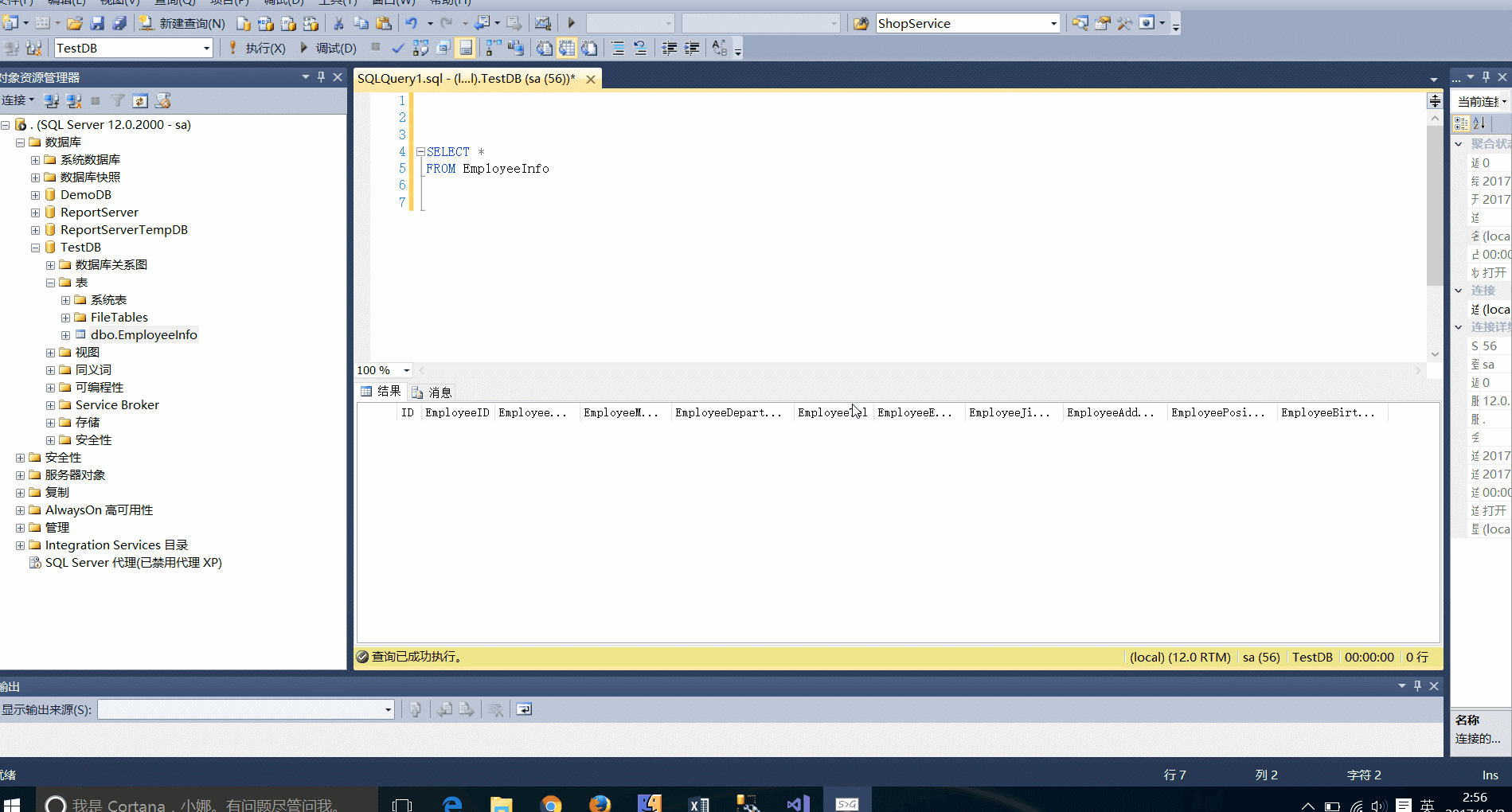Collapse the TestDB database node
Screen dimensions: 1512x812
(x=35, y=248)
